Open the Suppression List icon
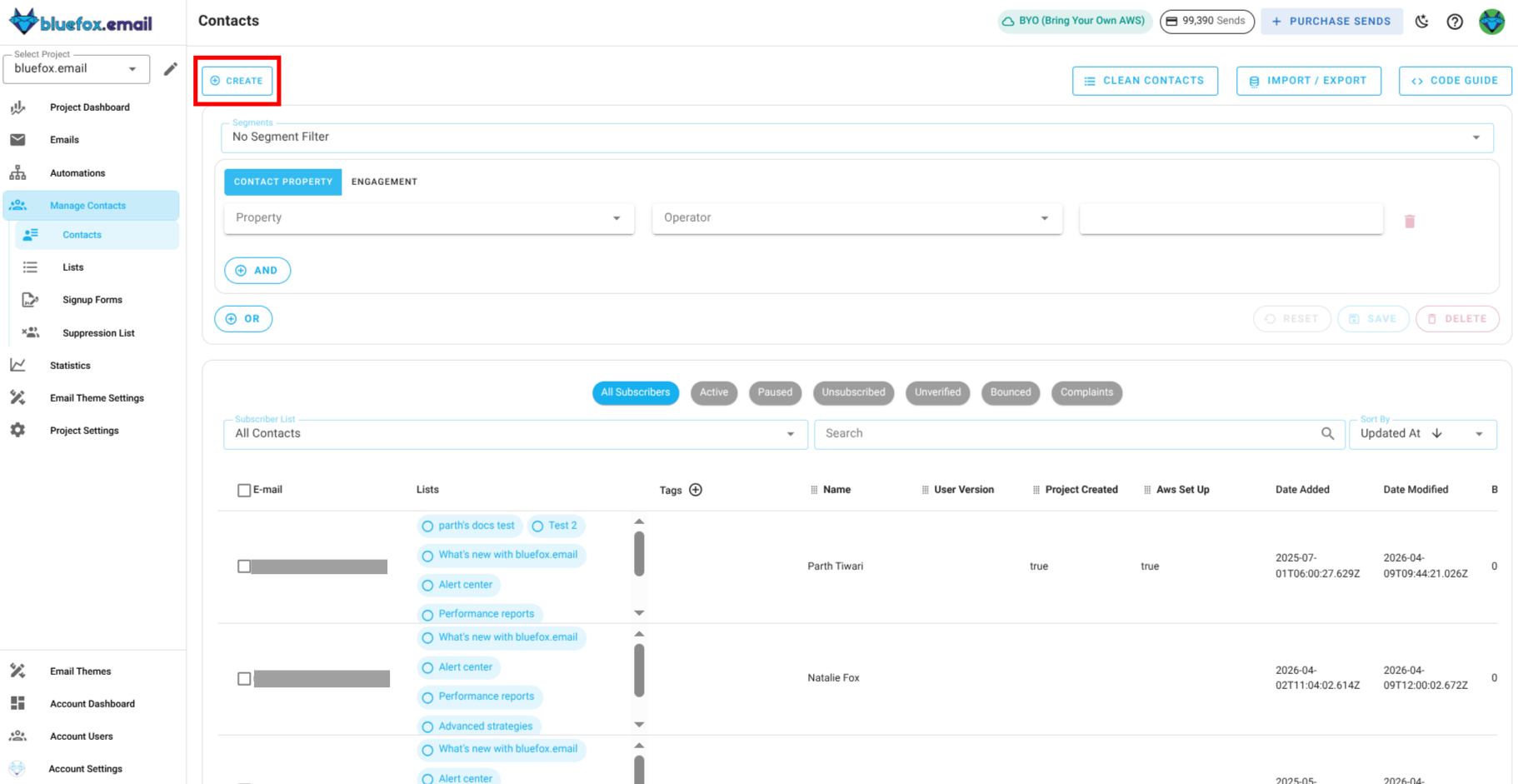Image resolution: width=1518 pixels, height=784 pixels. pyautogui.click(x=29, y=332)
